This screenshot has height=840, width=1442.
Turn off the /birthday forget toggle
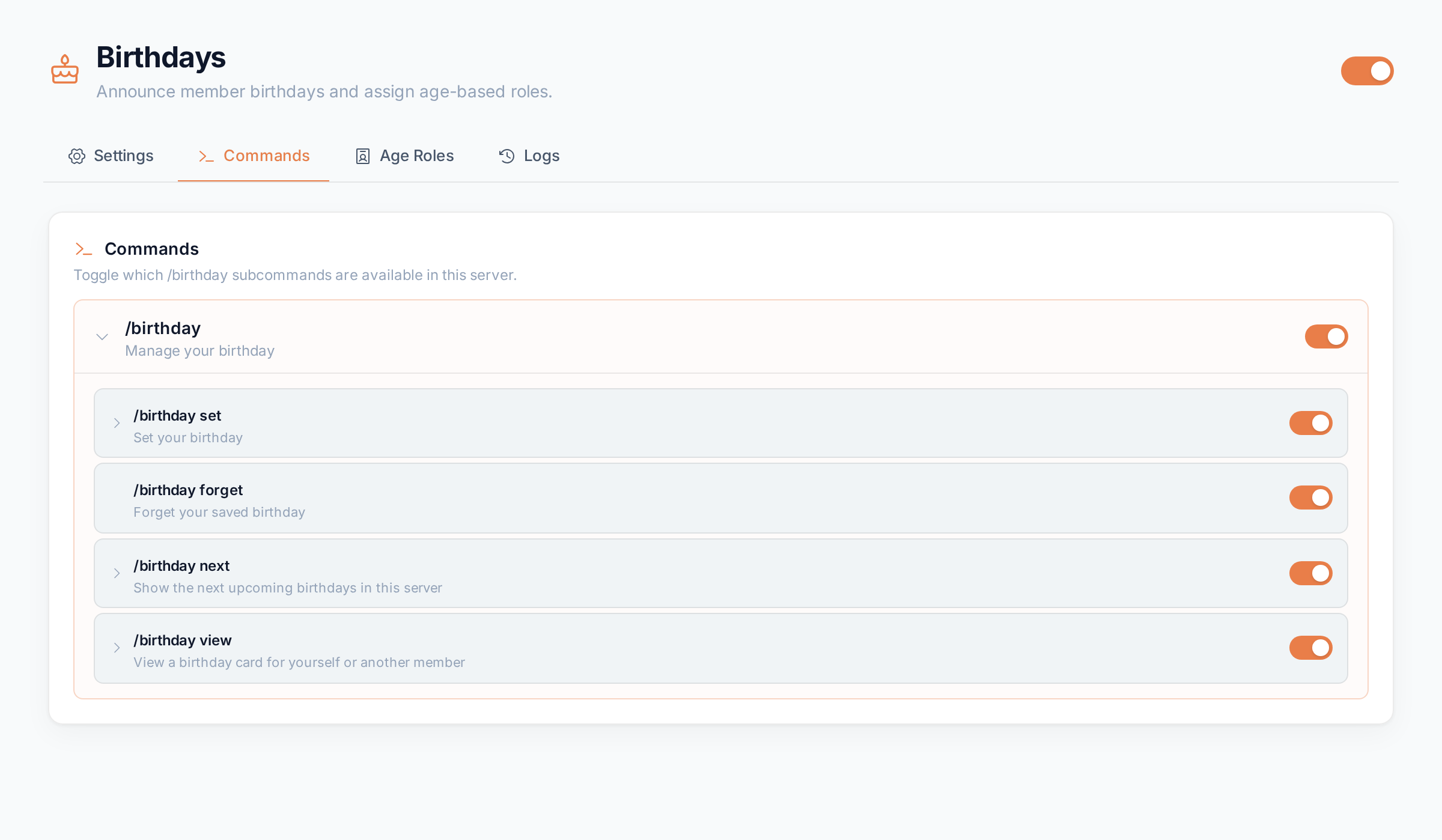point(1310,498)
